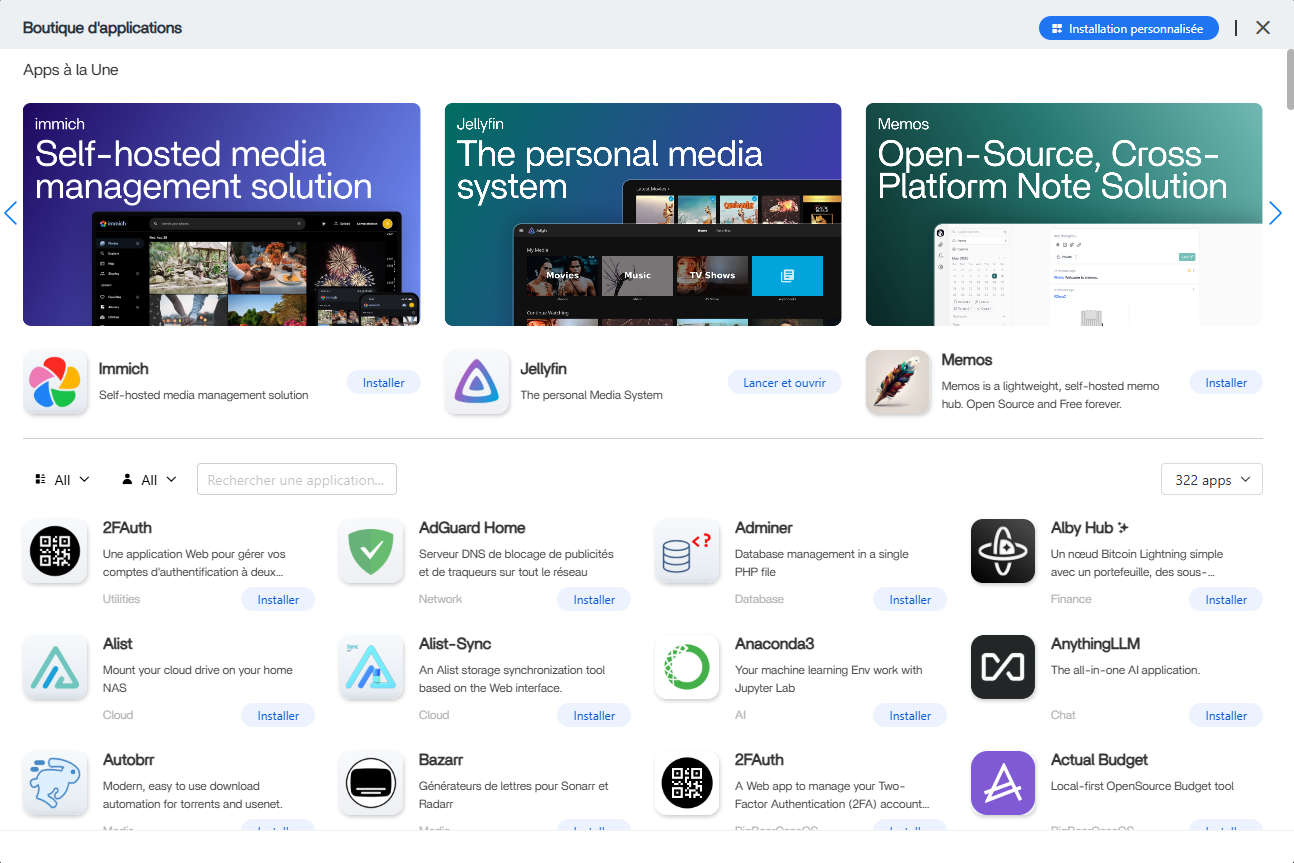Viewport: 1294px width, 863px height.
Task: Expand the author All filter dropdown
Action: 149,480
